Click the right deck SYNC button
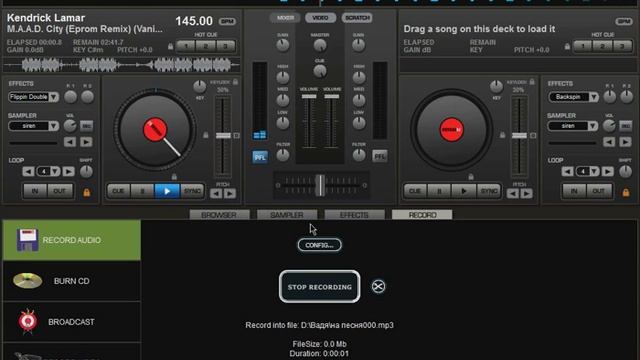The height and width of the screenshot is (360, 640). [489, 191]
